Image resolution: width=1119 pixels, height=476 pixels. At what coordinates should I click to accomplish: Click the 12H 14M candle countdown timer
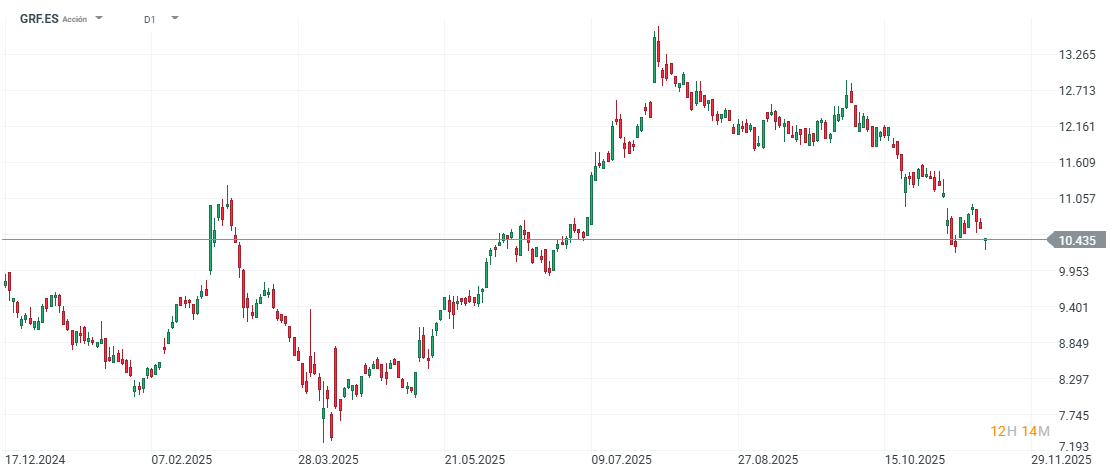click(1020, 431)
